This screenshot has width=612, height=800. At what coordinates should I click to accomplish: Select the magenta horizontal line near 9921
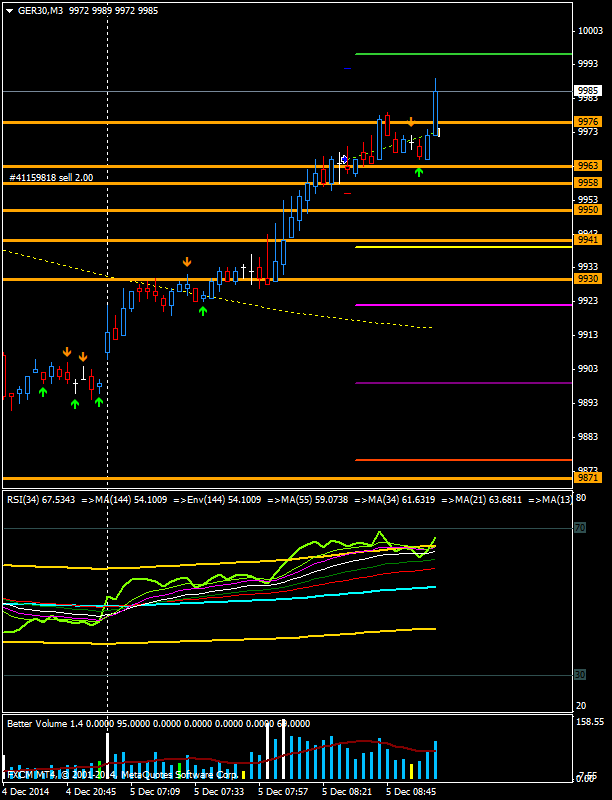tap(460, 305)
